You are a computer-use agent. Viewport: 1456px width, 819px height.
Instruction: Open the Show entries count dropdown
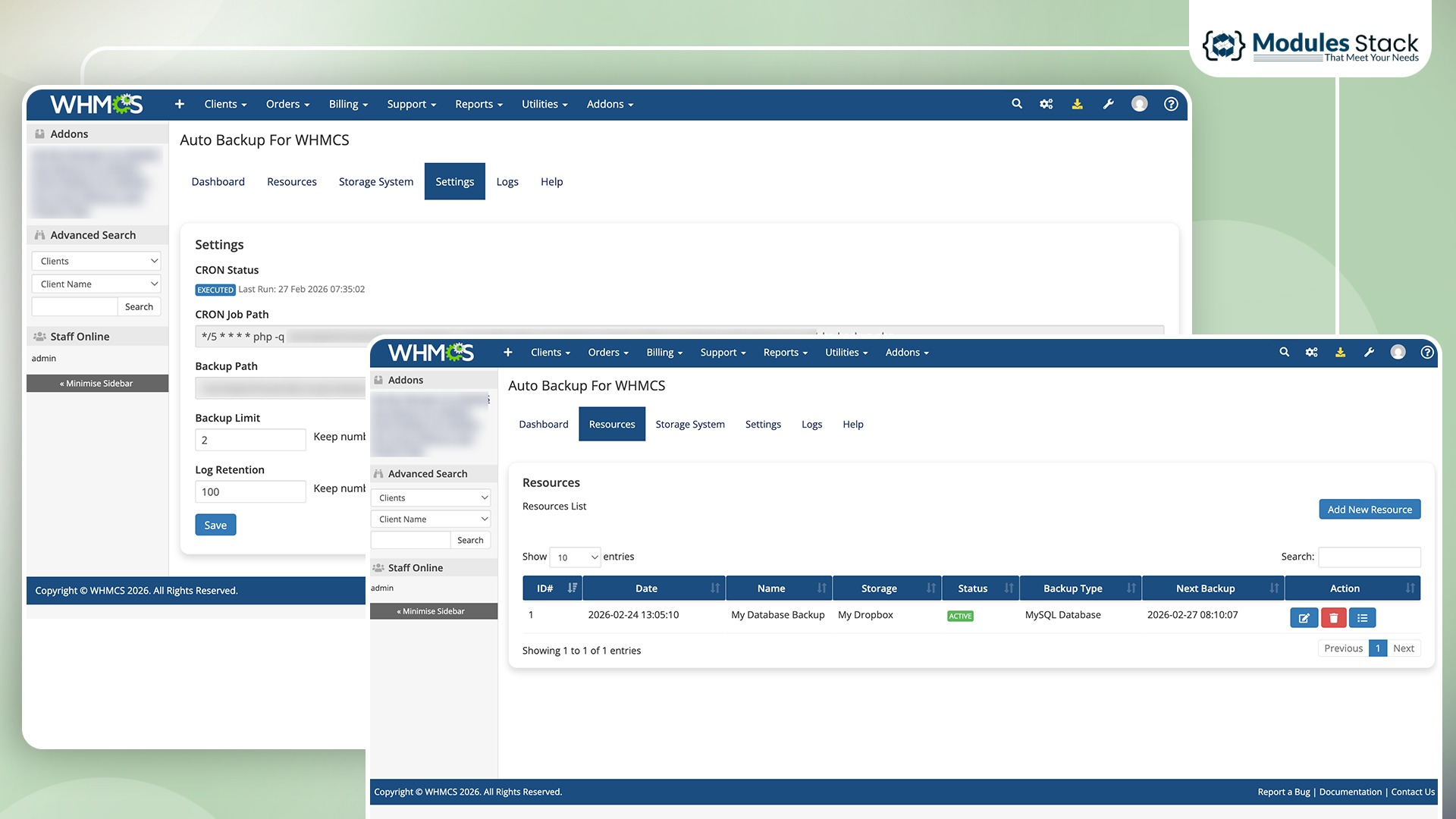click(575, 557)
